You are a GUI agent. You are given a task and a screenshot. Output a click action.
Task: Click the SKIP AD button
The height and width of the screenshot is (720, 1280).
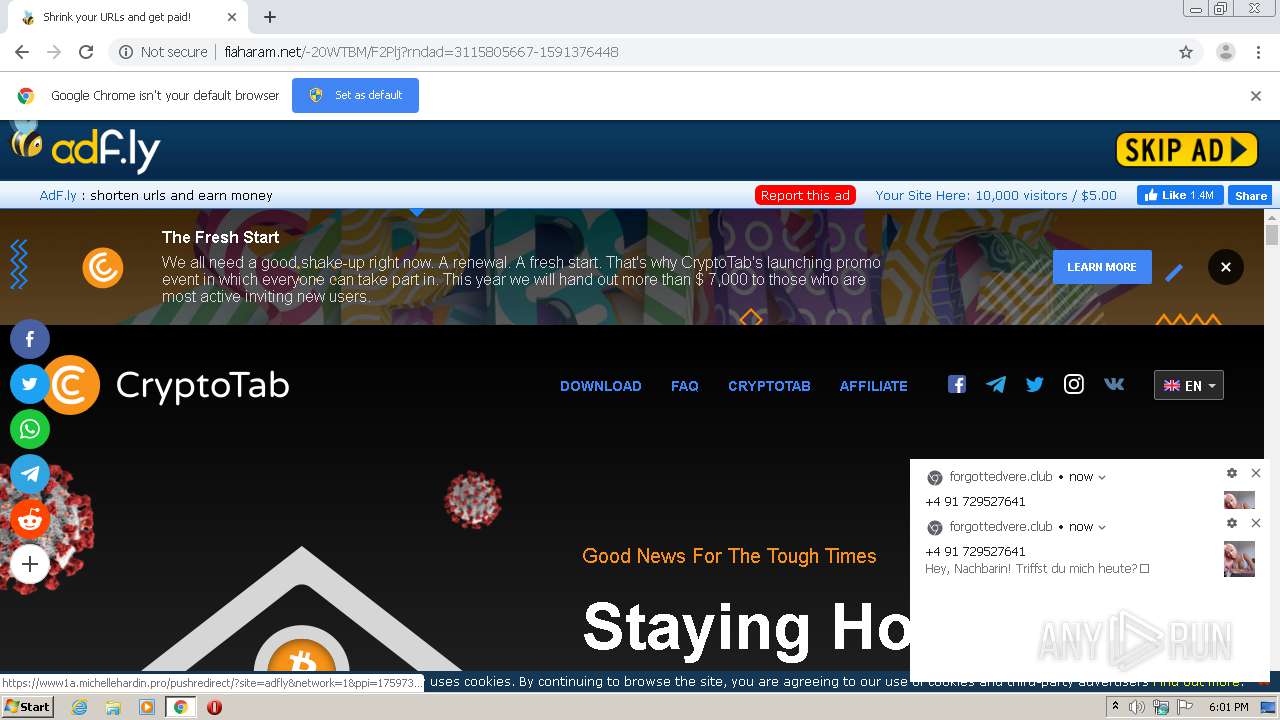point(1186,150)
